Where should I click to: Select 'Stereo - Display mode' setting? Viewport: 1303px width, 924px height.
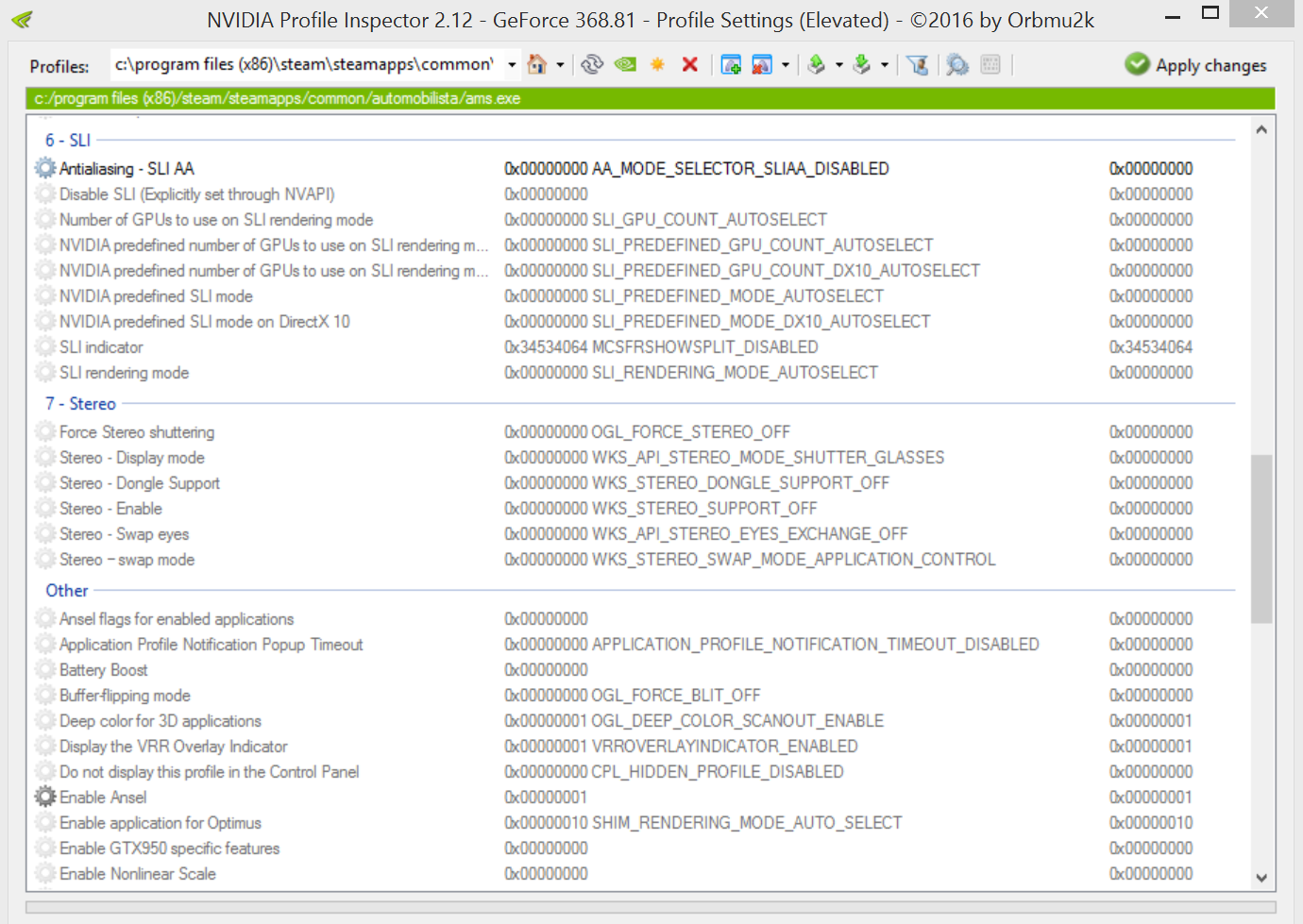[132, 457]
